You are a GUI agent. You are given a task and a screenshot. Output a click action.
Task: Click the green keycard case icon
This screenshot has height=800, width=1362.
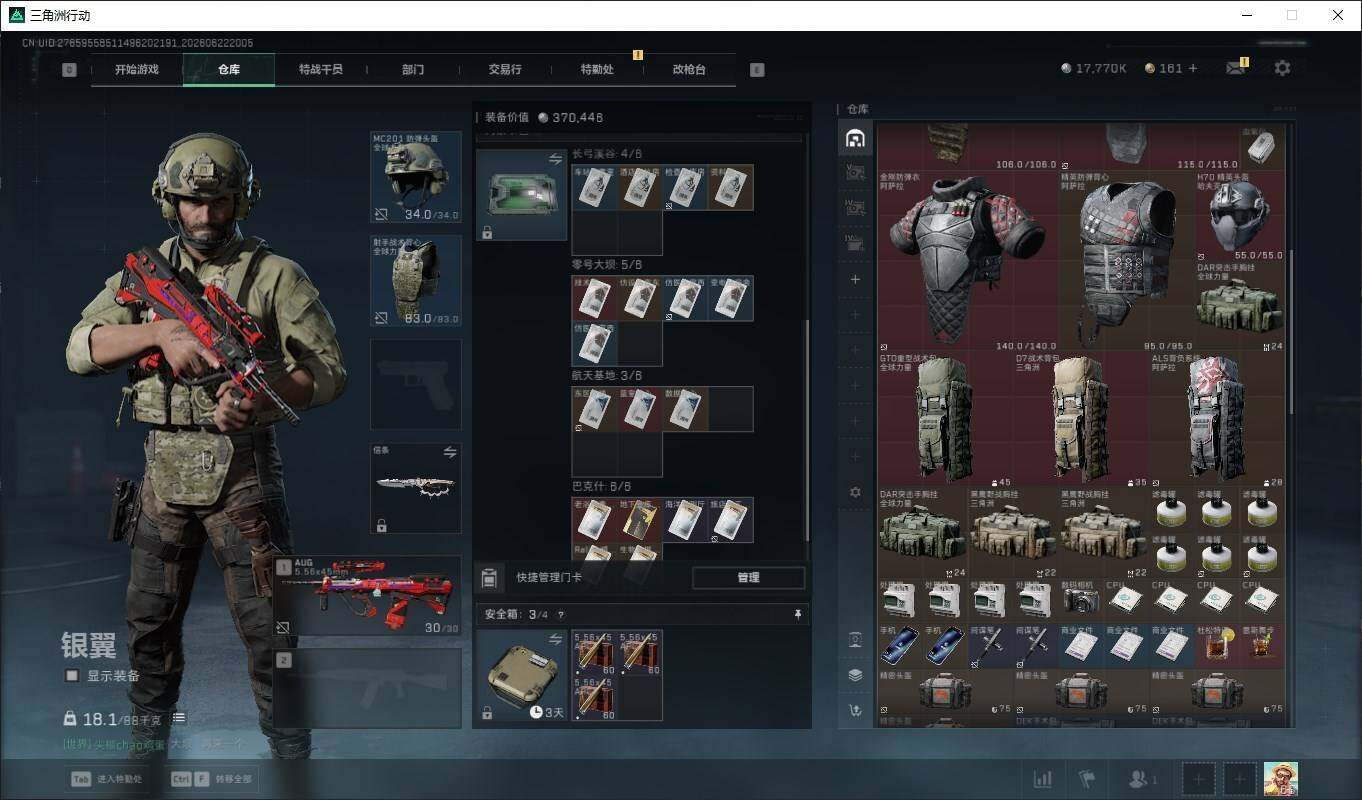point(521,195)
